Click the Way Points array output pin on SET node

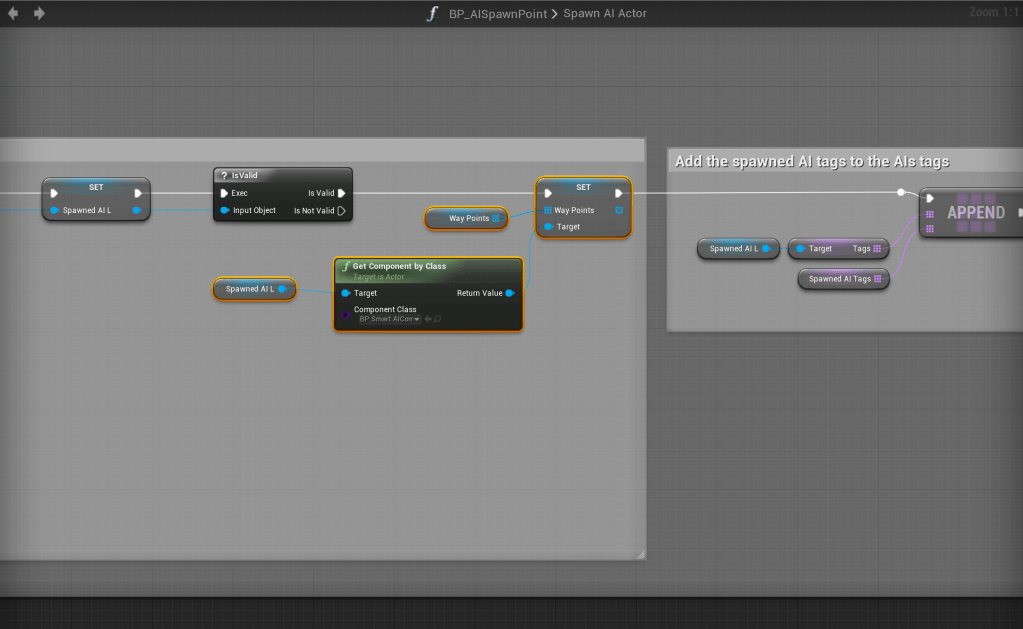tap(620, 210)
